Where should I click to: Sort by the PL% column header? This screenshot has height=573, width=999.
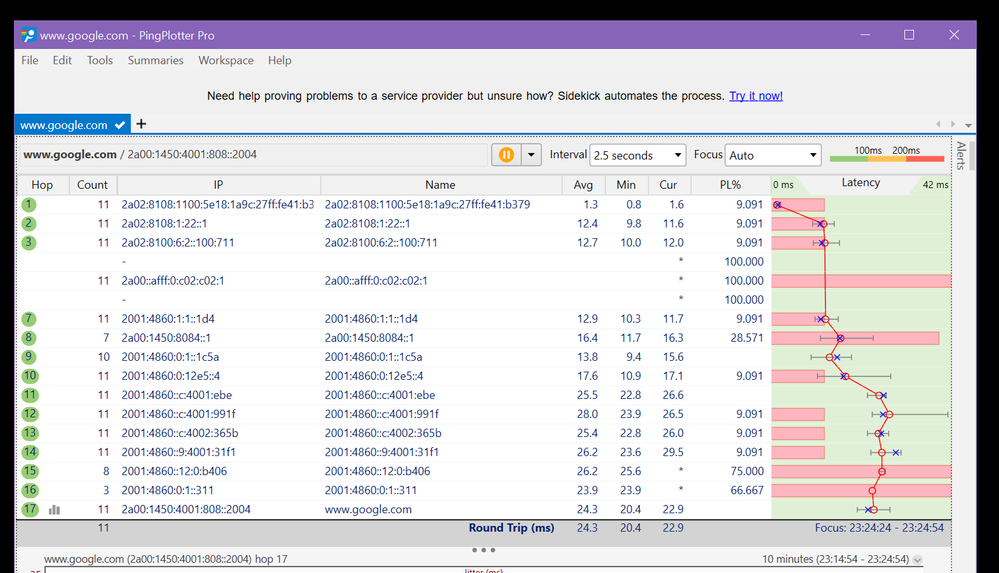point(730,185)
